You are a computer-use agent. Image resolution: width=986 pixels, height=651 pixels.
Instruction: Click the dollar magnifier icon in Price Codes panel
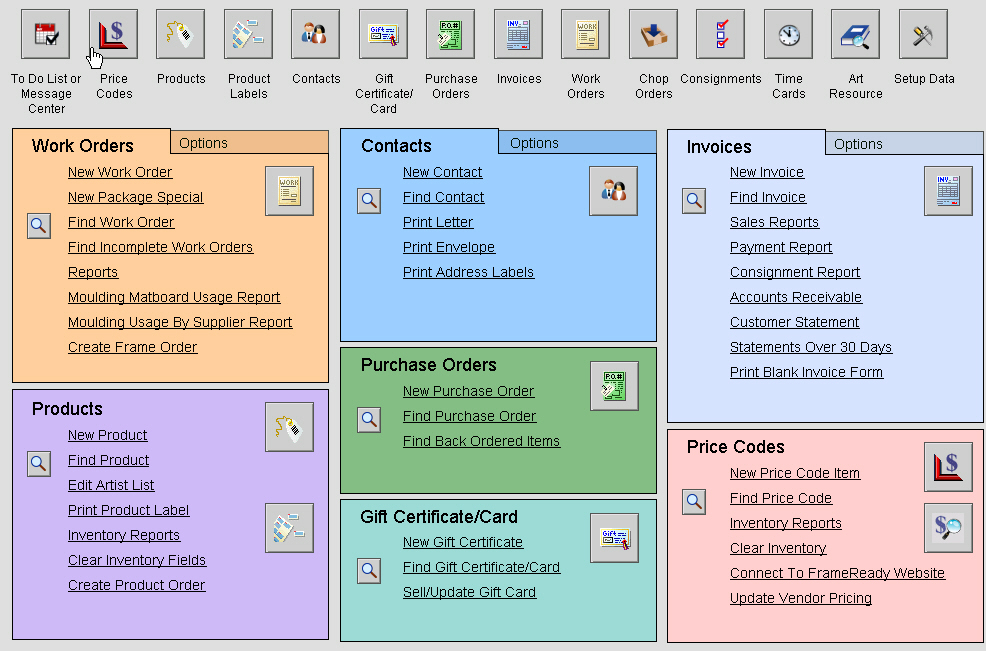pyautogui.click(x=947, y=527)
